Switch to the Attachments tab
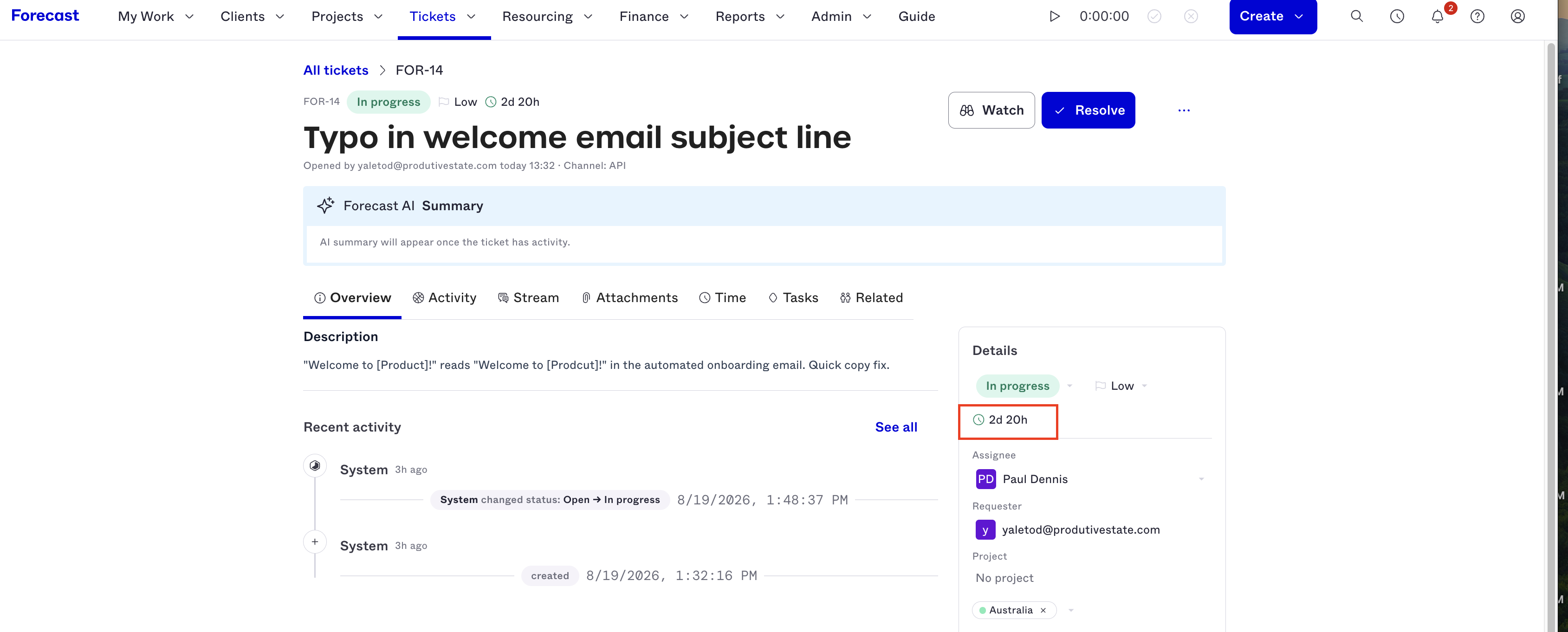 pos(629,297)
